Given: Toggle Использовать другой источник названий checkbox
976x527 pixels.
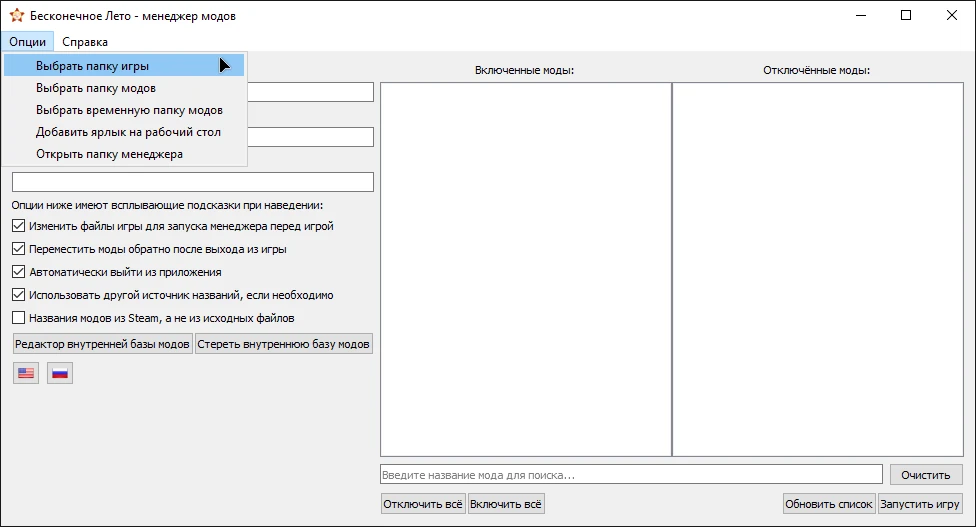Looking at the screenshot, I should pyautogui.click(x=19, y=295).
